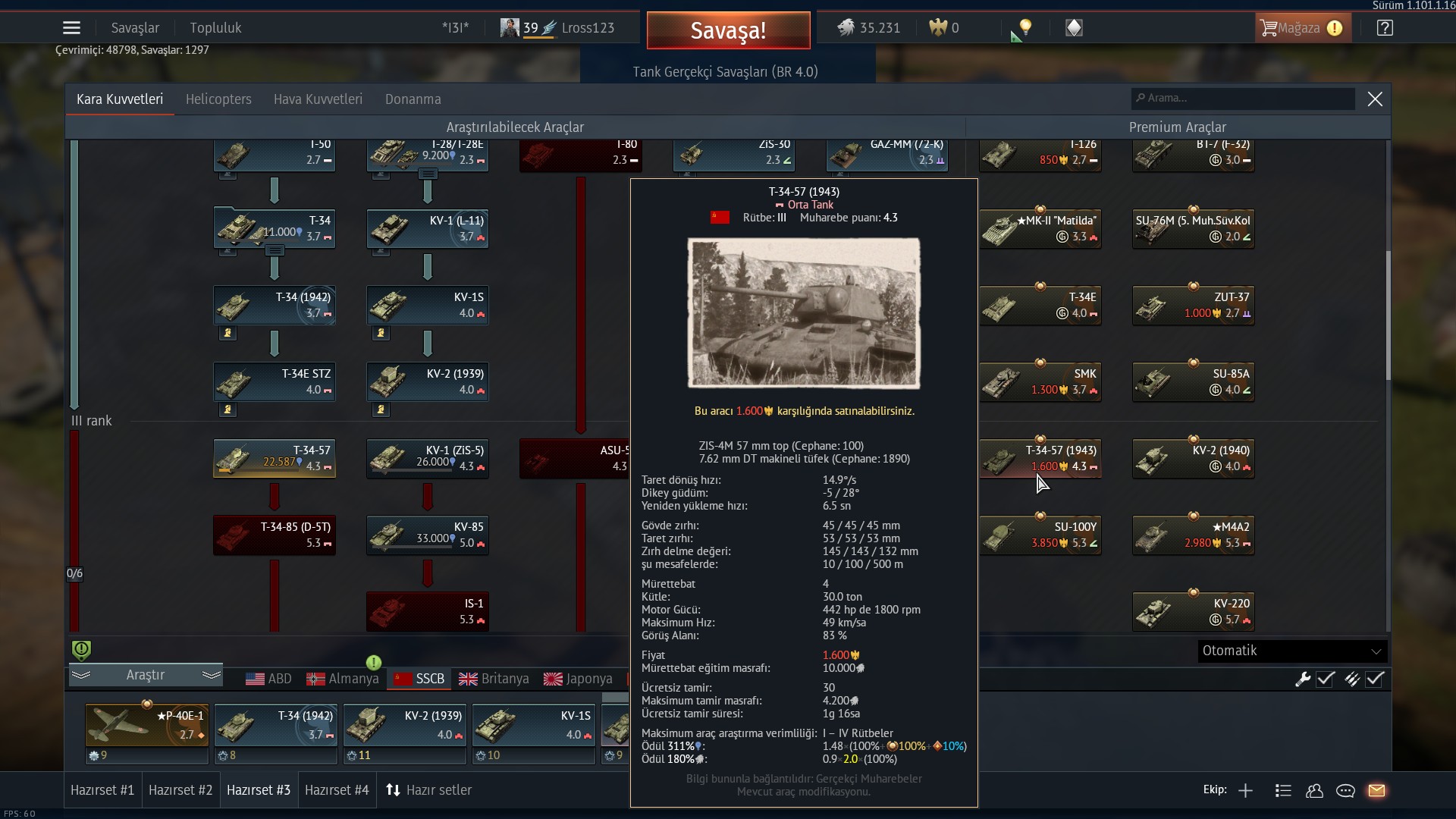Image resolution: width=1456 pixels, height=819 pixels.
Task: Switch to the Helicopters tab
Action: (x=218, y=99)
